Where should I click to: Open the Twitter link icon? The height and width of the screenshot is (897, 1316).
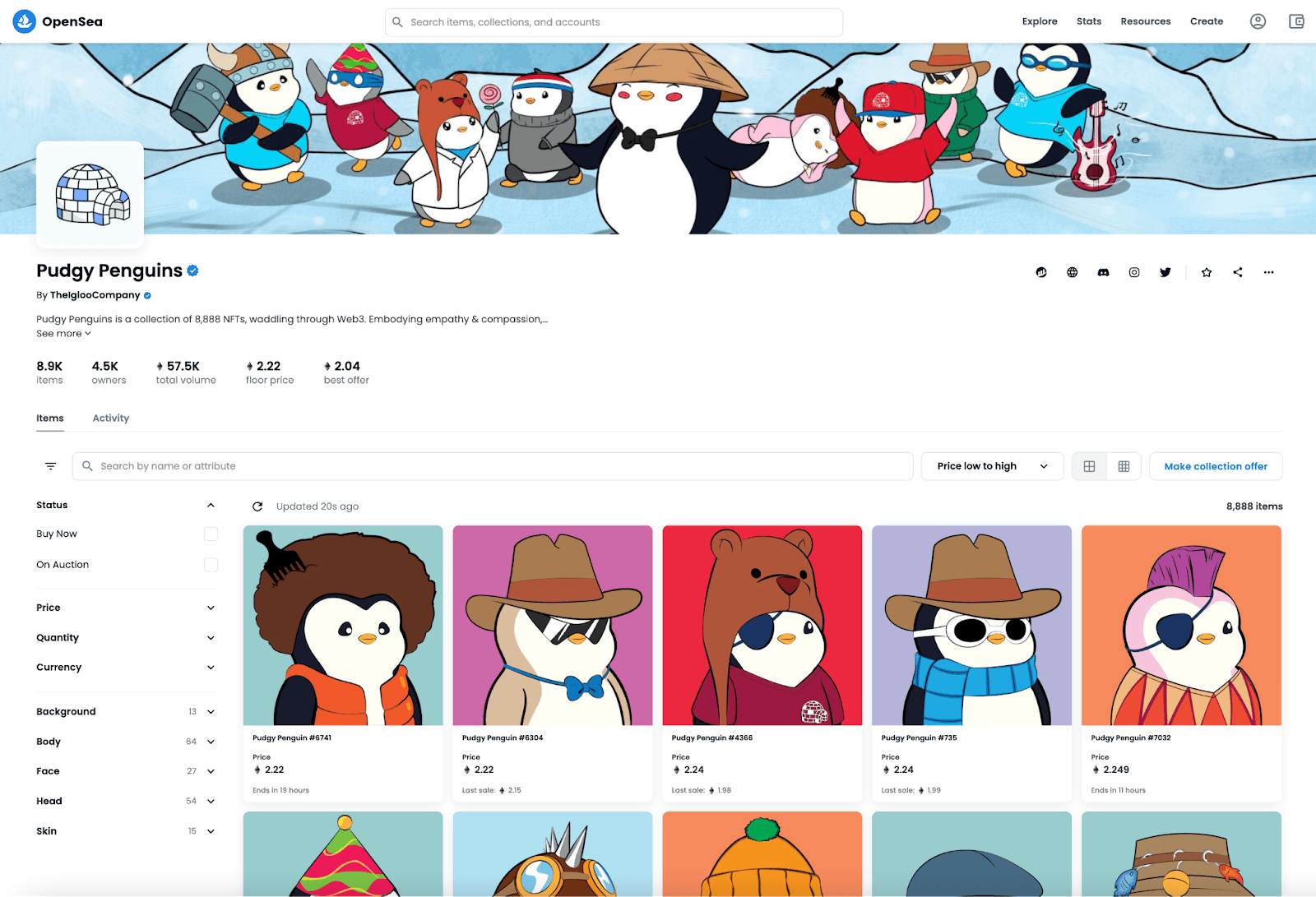coord(1165,272)
